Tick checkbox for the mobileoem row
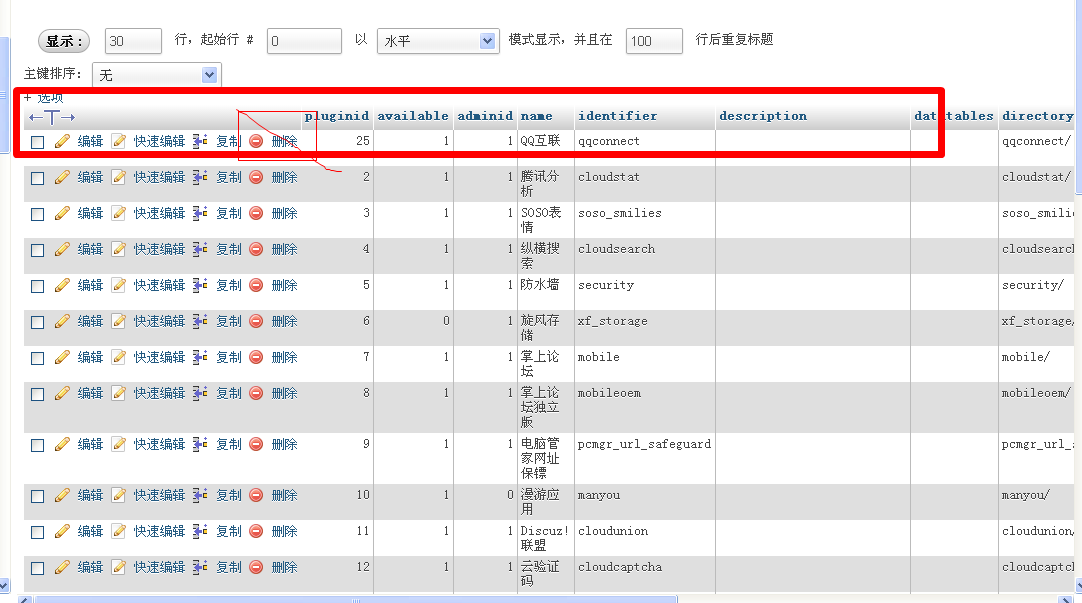 (38, 394)
